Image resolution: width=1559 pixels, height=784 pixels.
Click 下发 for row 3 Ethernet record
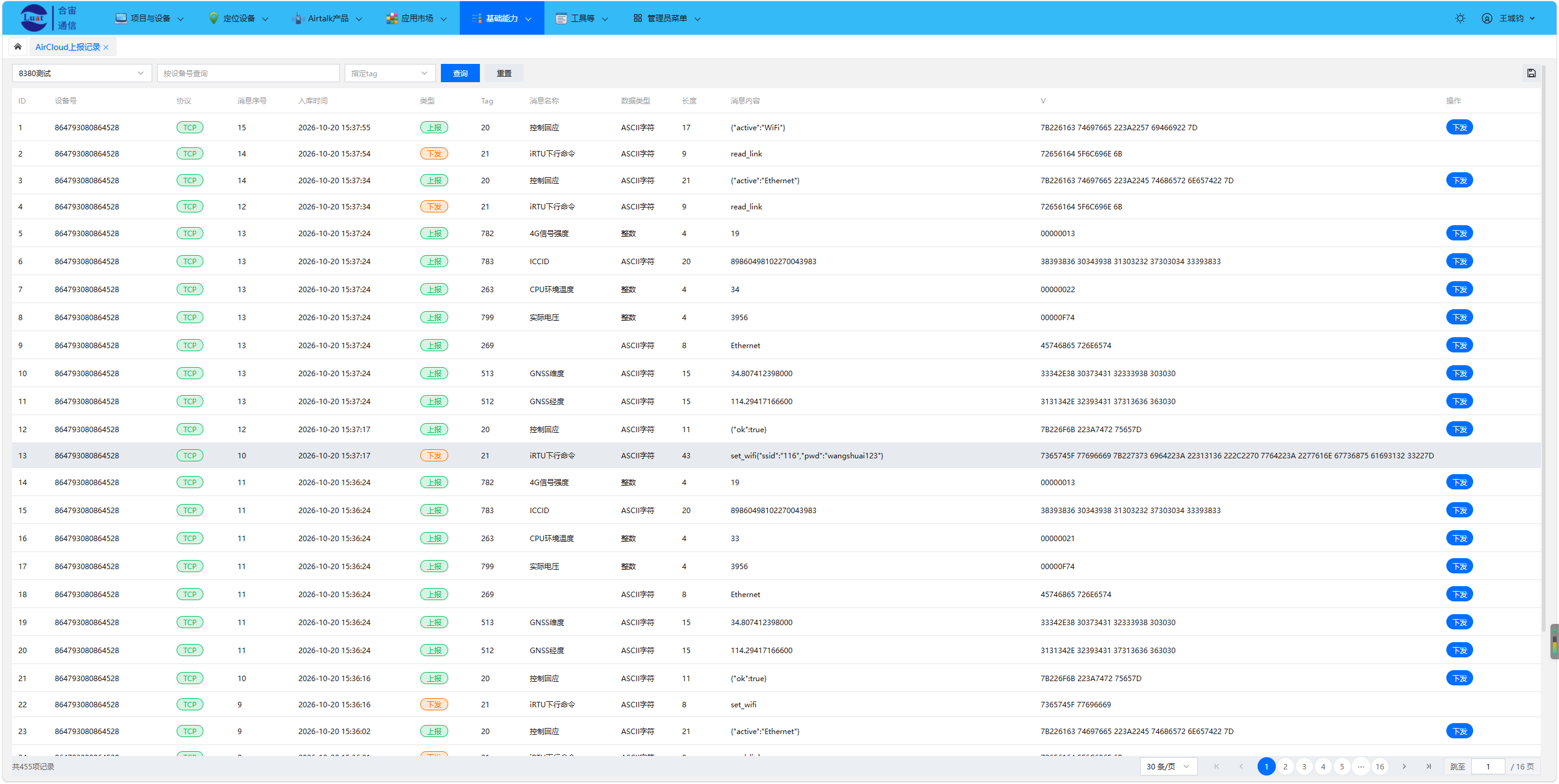pyautogui.click(x=1459, y=180)
